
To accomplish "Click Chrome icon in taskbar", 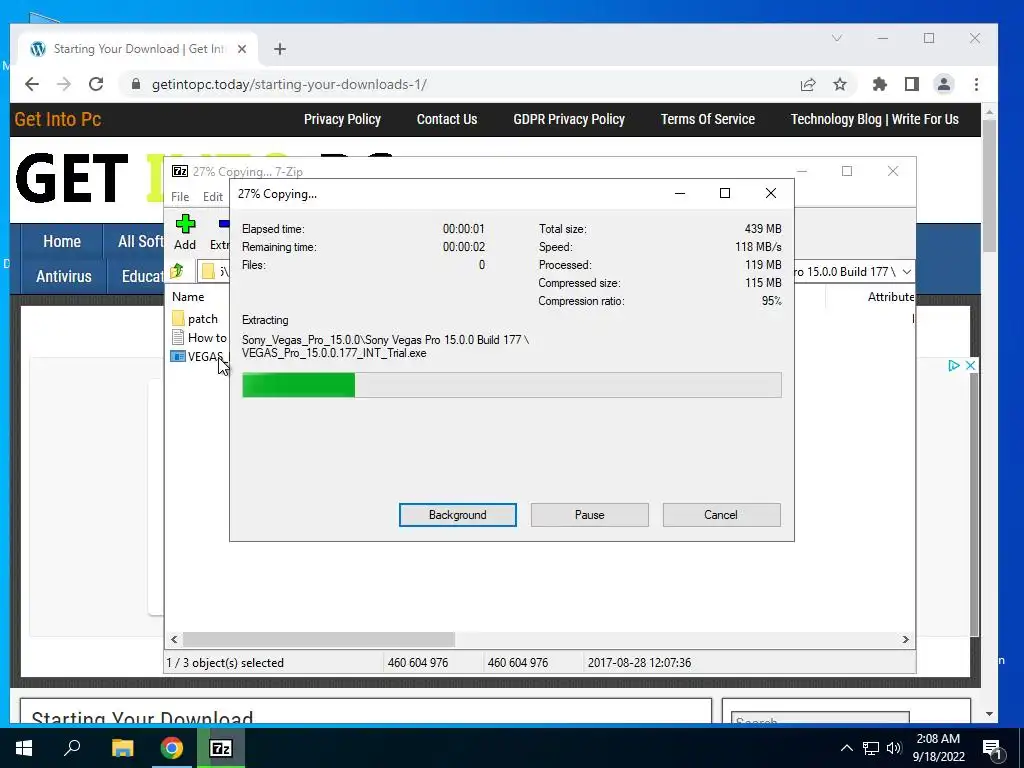I will click(x=172, y=748).
